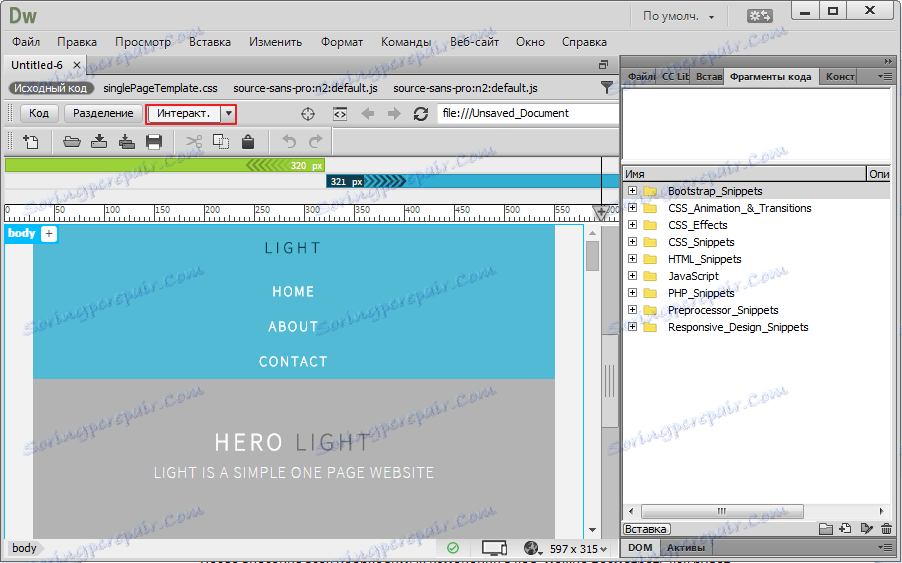Open the Вставка menu
This screenshot has width=902, height=563.
pyautogui.click(x=210, y=42)
